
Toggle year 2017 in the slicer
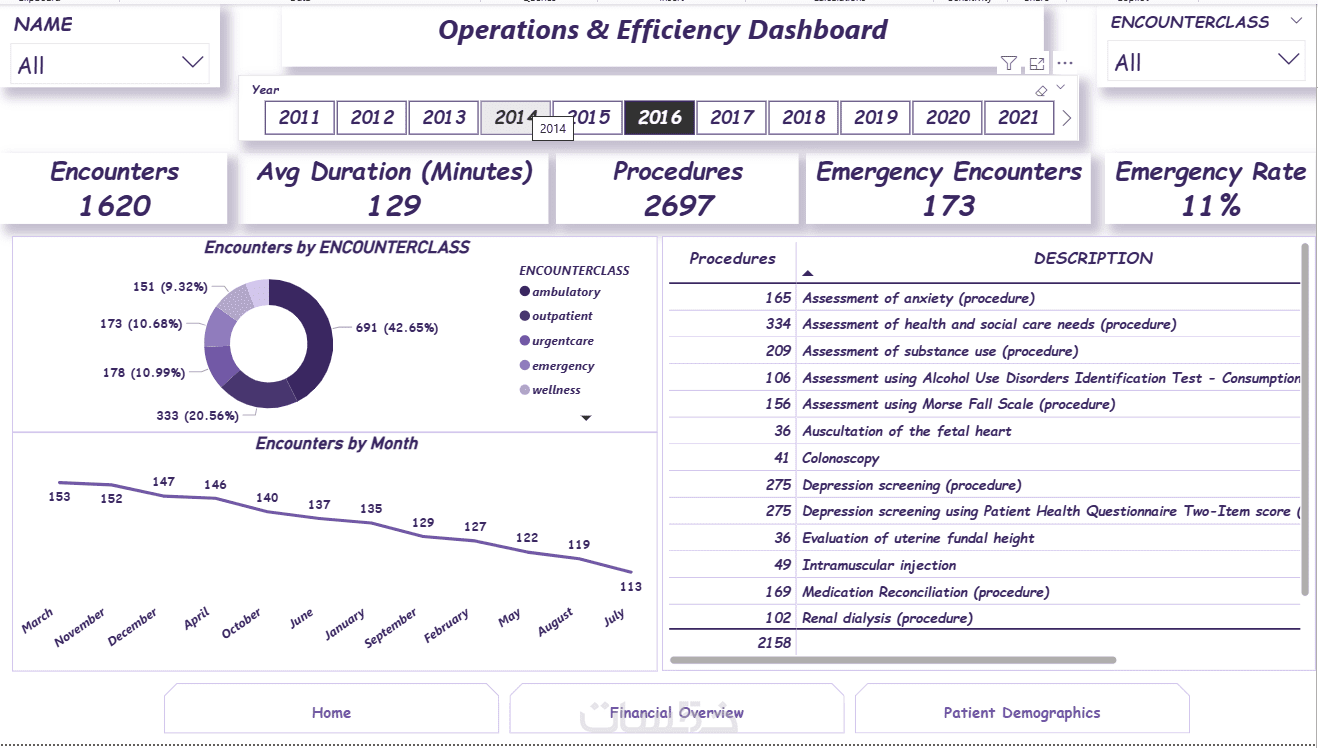tap(732, 118)
